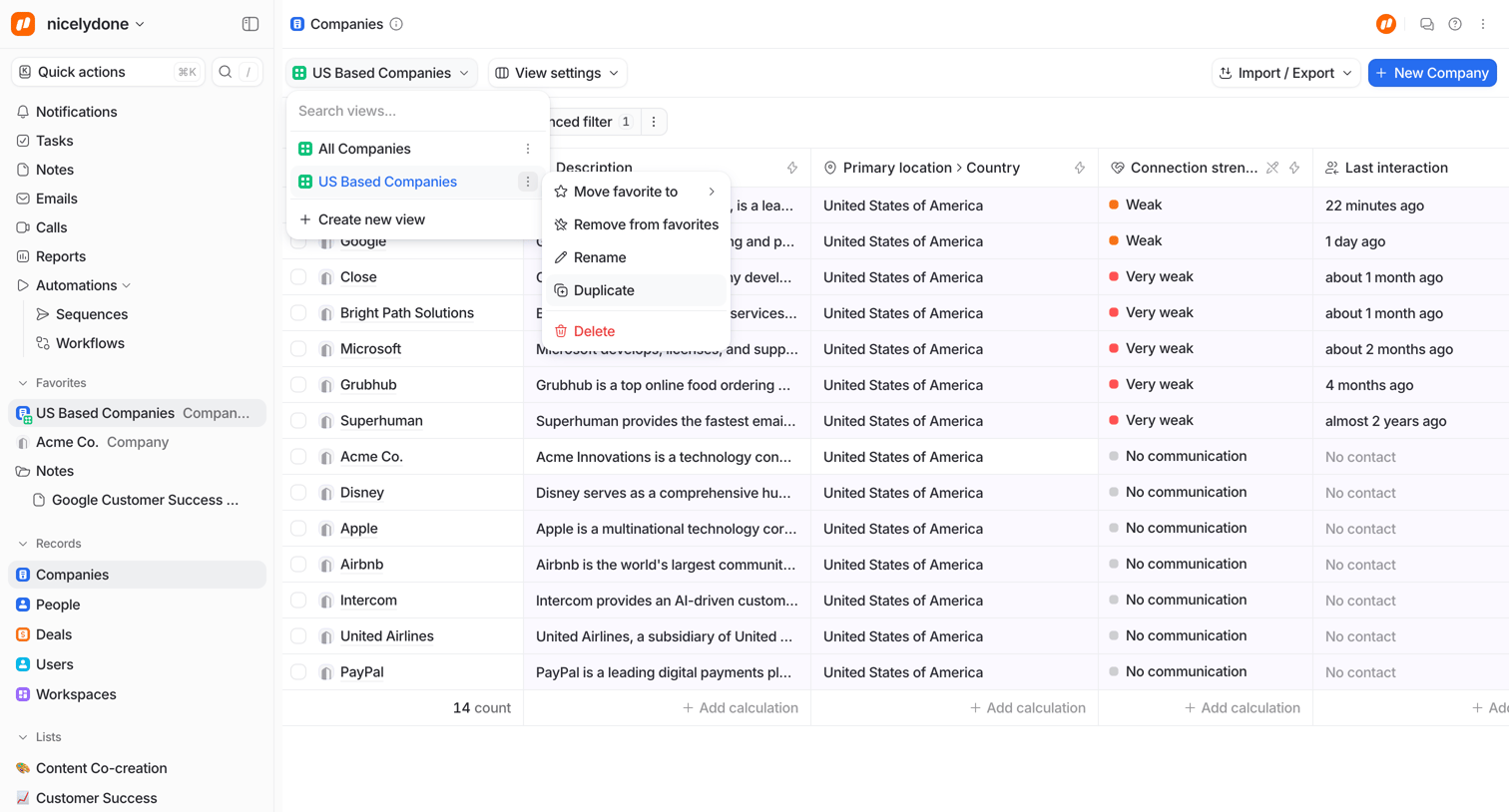Choose Remove from favorites in context menu
1509x812 pixels.
(x=636, y=224)
